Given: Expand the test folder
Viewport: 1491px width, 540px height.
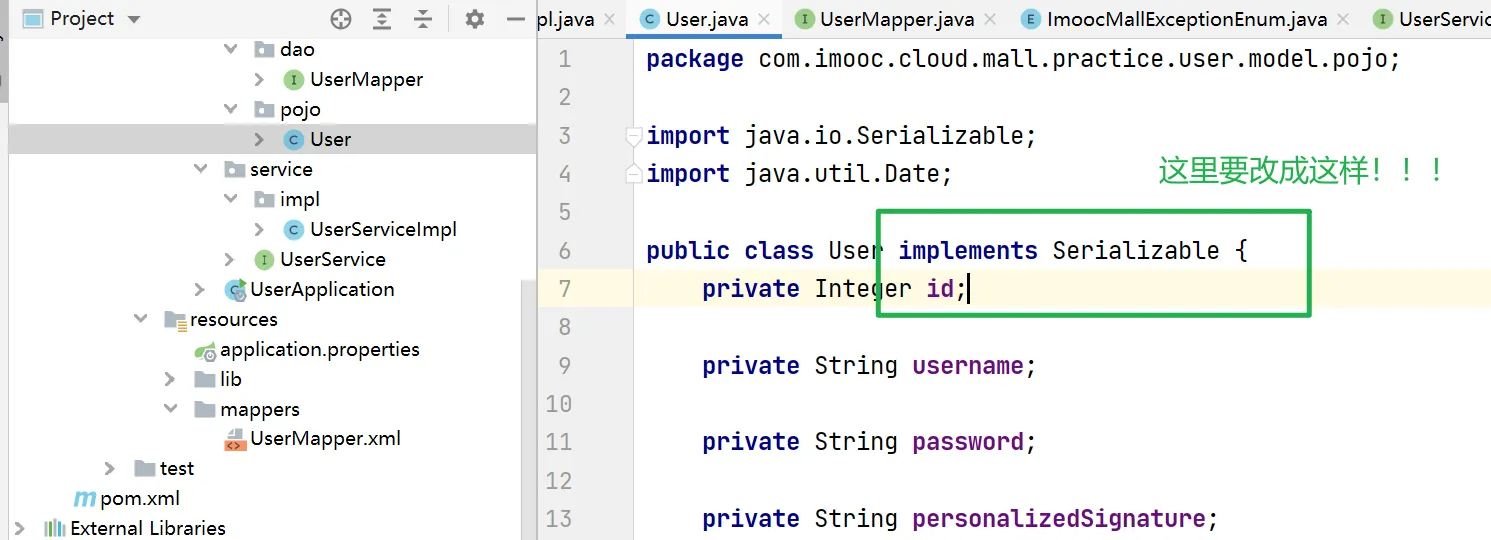Looking at the screenshot, I should click(x=112, y=468).
